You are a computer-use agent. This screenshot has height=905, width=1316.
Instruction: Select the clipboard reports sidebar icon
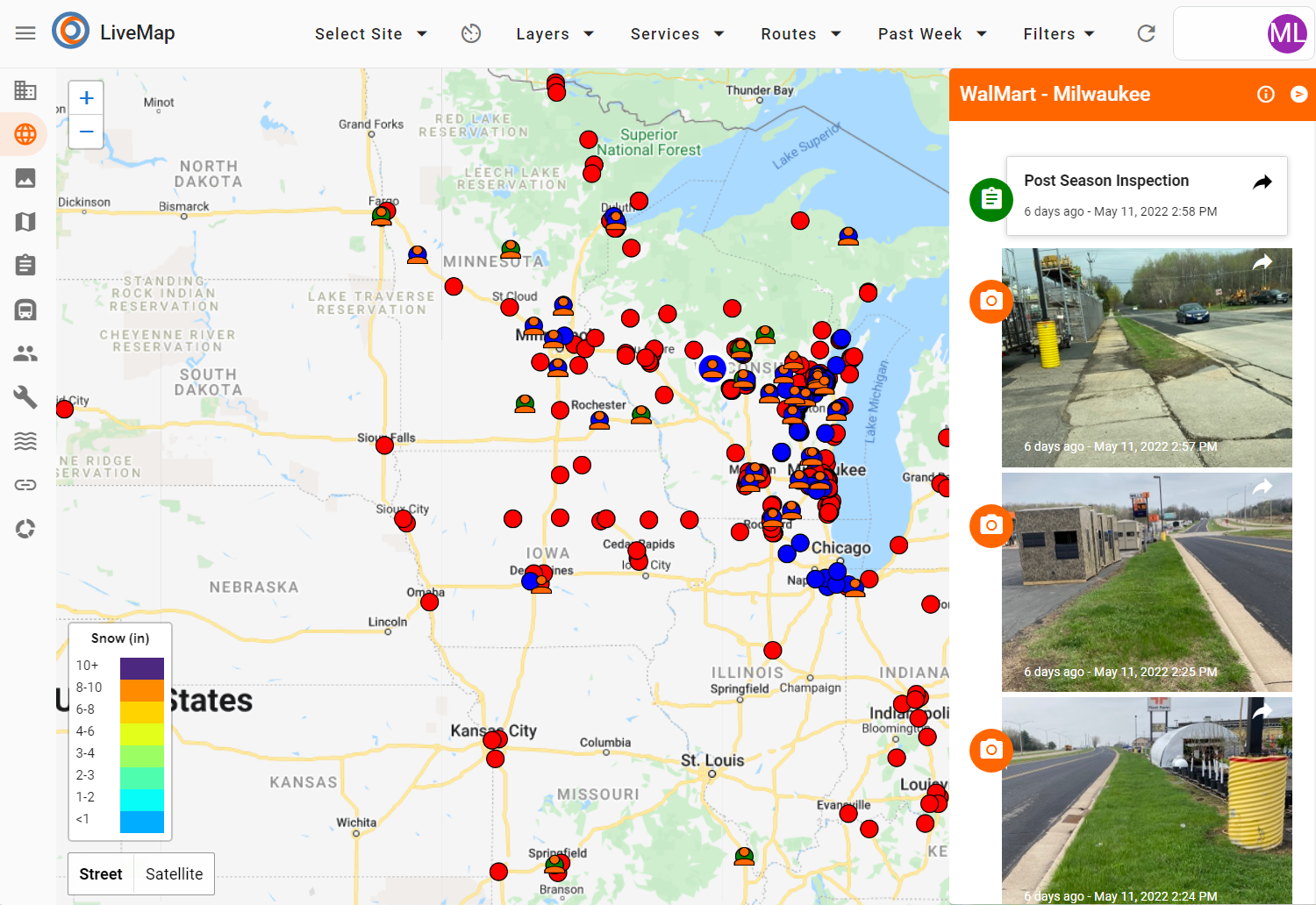[25, 265]
